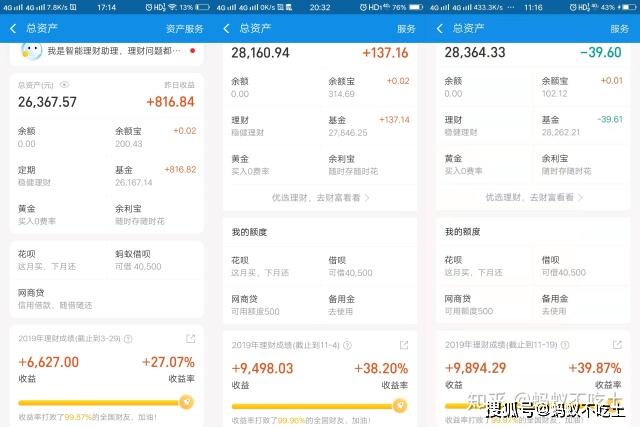Share 2019 results dated 3-29
The height and width of the screenshot is (427, 640).
191,338
